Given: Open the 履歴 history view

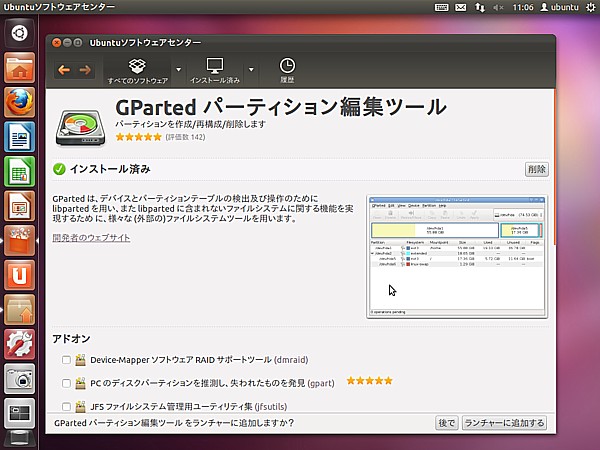Looking at the screenshot, I should pyautogui.click(x=287, y=71).
